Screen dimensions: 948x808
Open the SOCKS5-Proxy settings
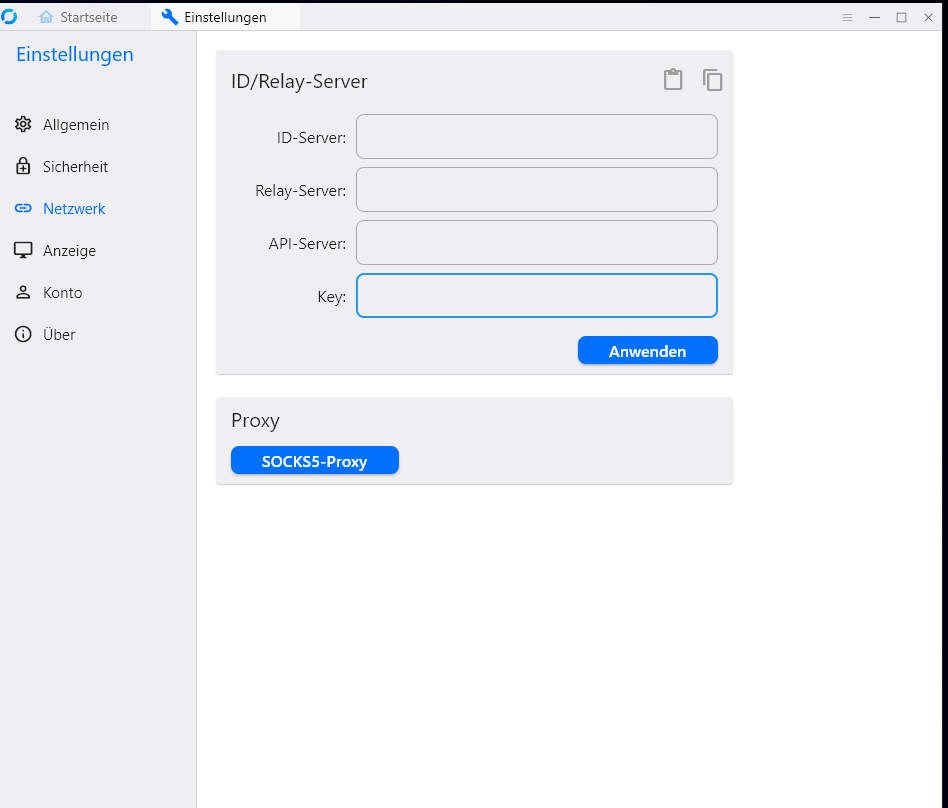click(x=314, y=461)
